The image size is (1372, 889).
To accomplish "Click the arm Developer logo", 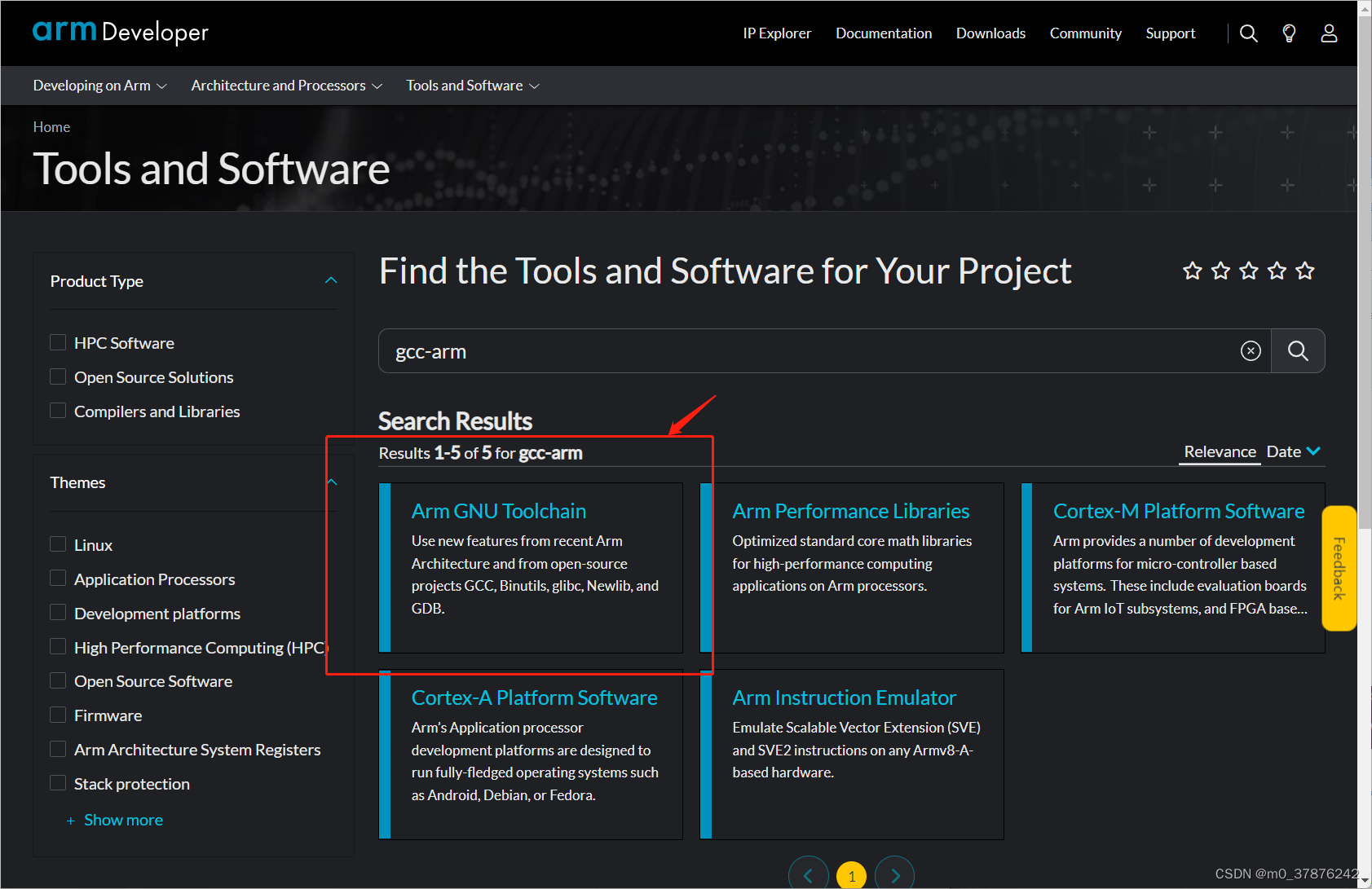I will tap(121, 32).
